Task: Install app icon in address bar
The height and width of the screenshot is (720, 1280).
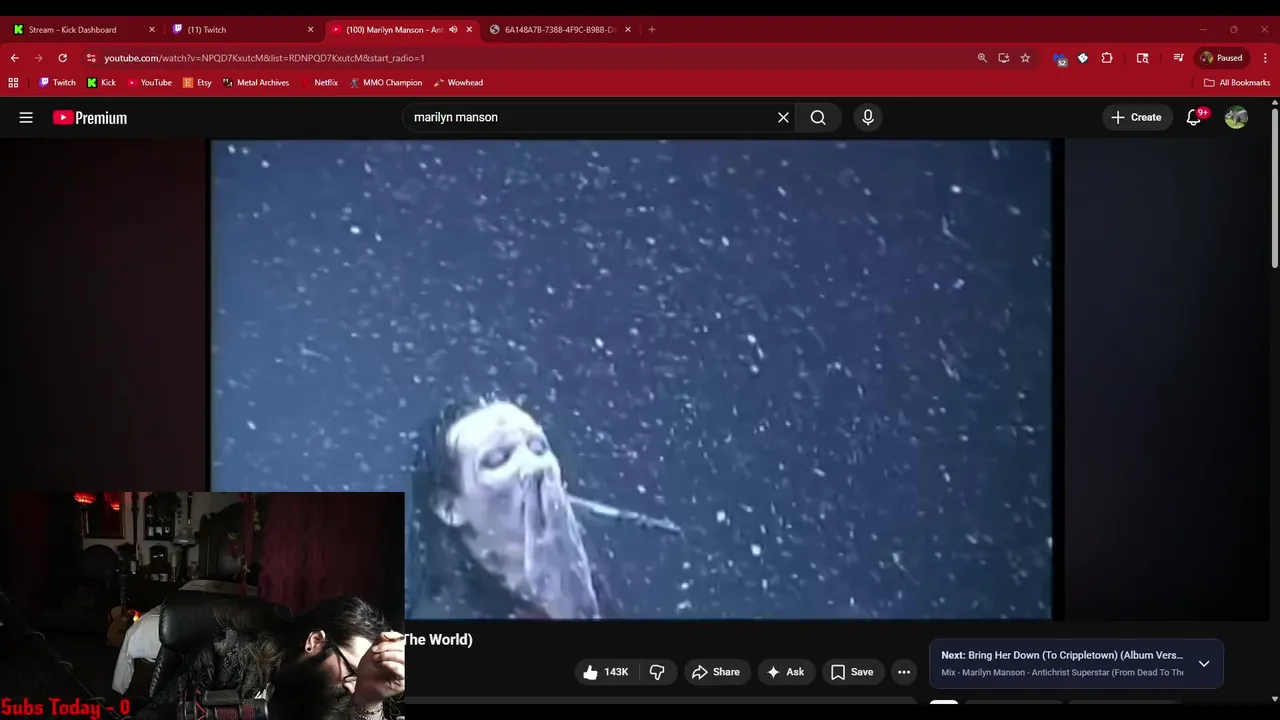Action: click(x=1003, y=58)
